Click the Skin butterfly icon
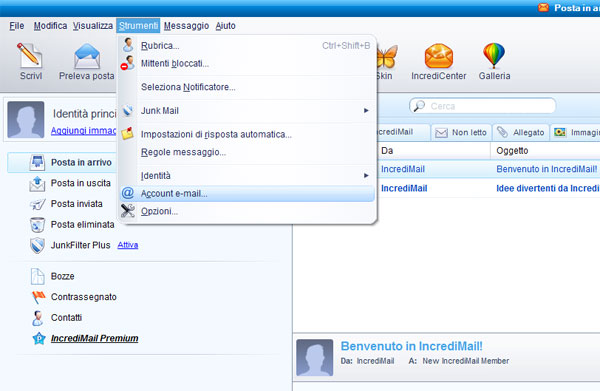The image size is (600, 391). click(x=386, y=57)
